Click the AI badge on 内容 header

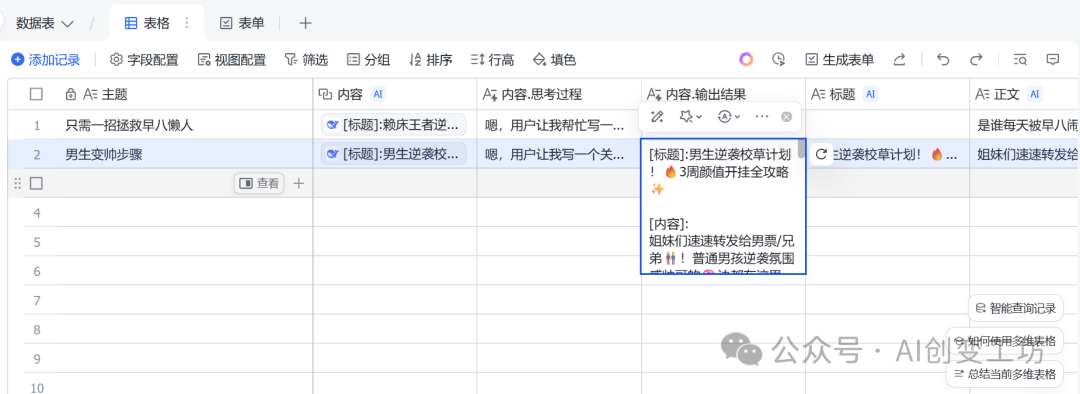pos(377,94)
